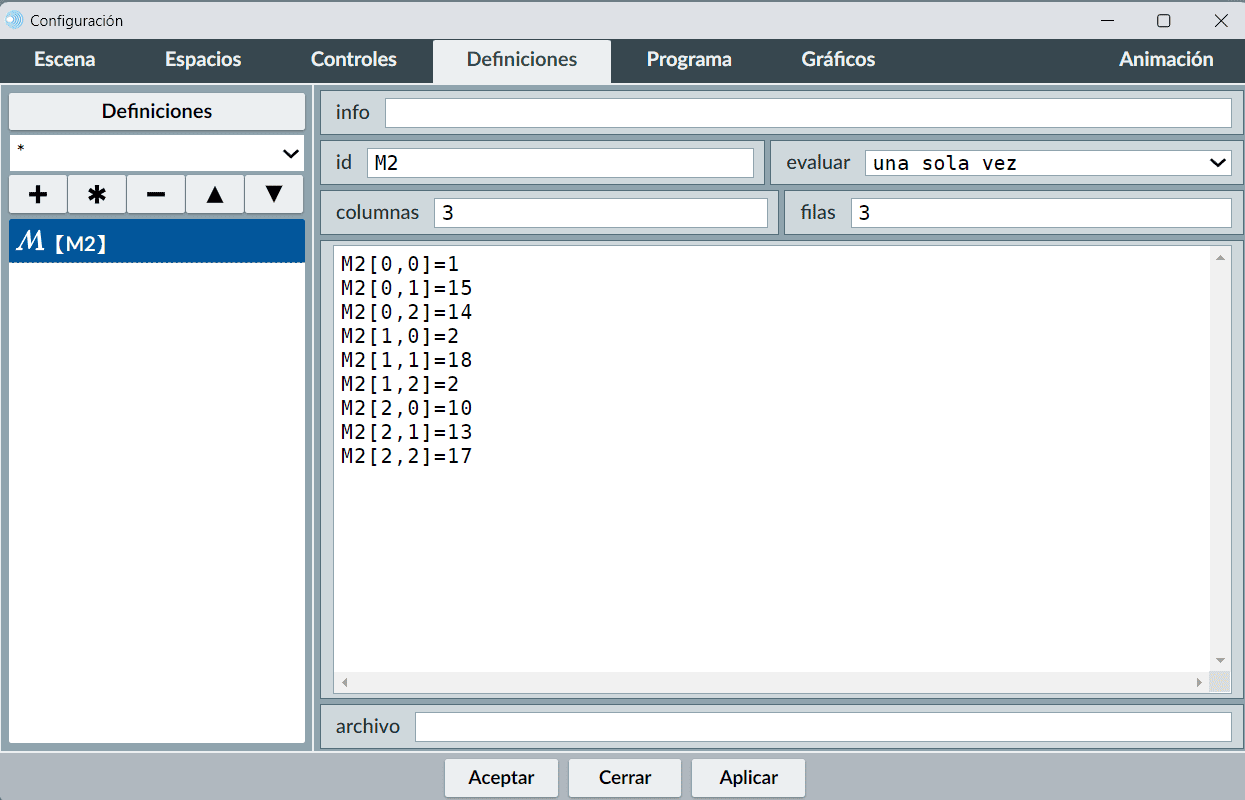
Task: Move definition down with the down arrow
Action: (x=274, y=194)
